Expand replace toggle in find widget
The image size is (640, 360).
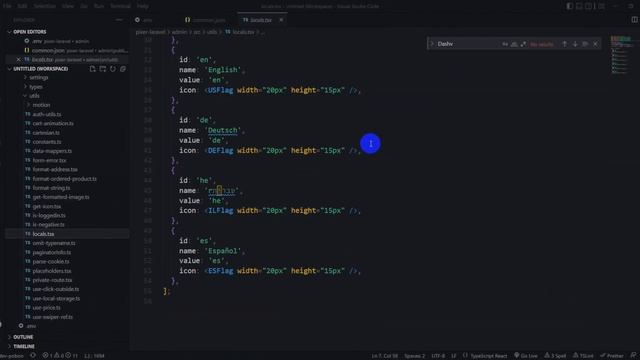tap(432, 44)
